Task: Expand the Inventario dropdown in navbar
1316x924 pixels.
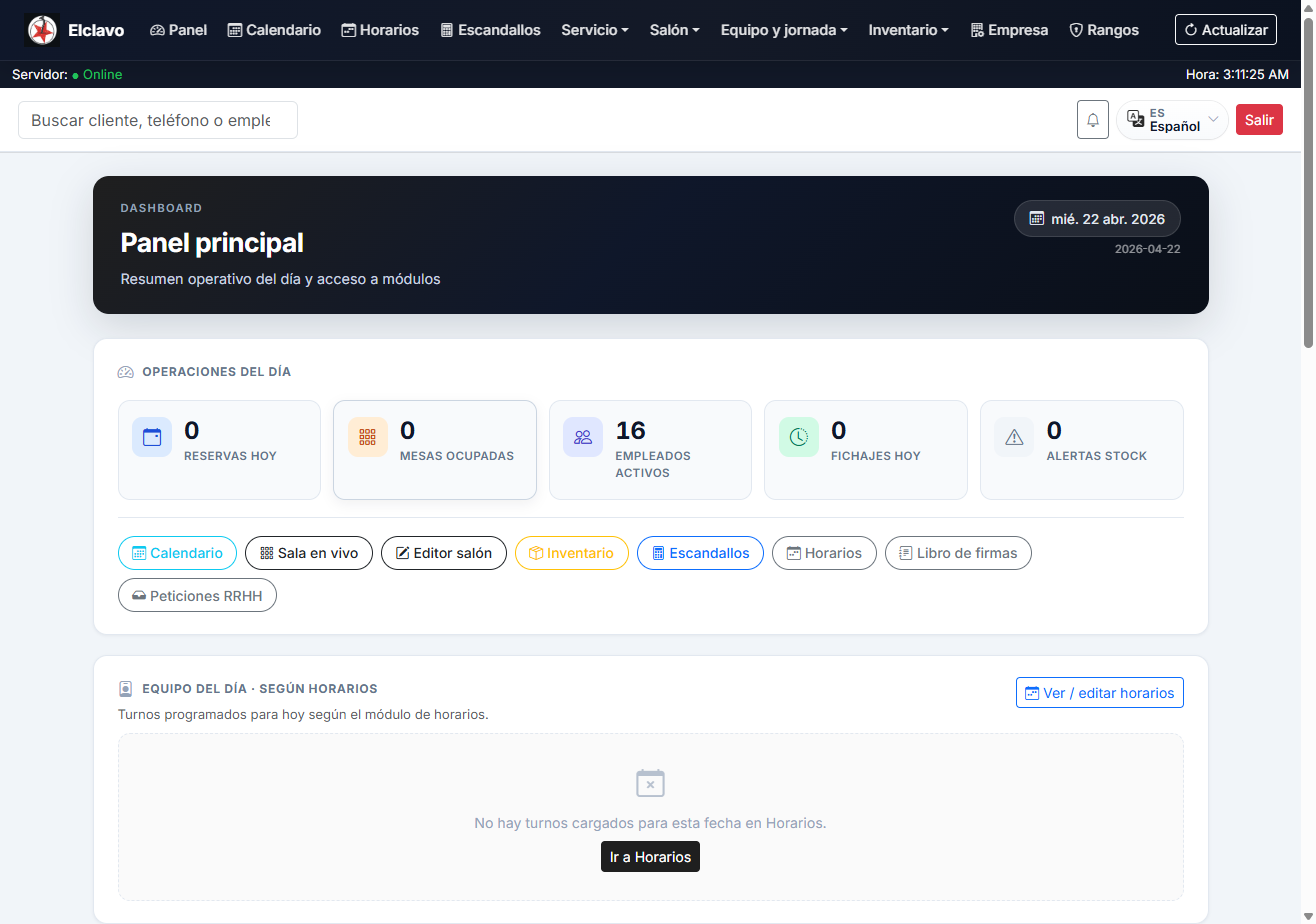Action: point(909,30)
